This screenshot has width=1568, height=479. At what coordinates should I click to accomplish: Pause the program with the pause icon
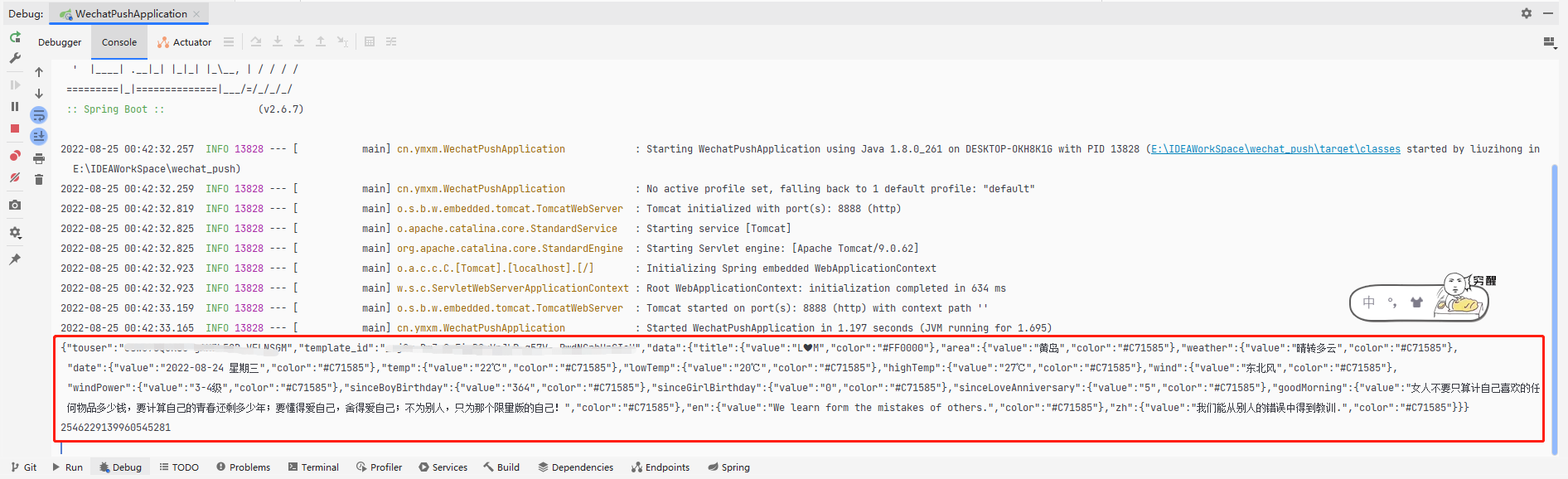(15, 106)
